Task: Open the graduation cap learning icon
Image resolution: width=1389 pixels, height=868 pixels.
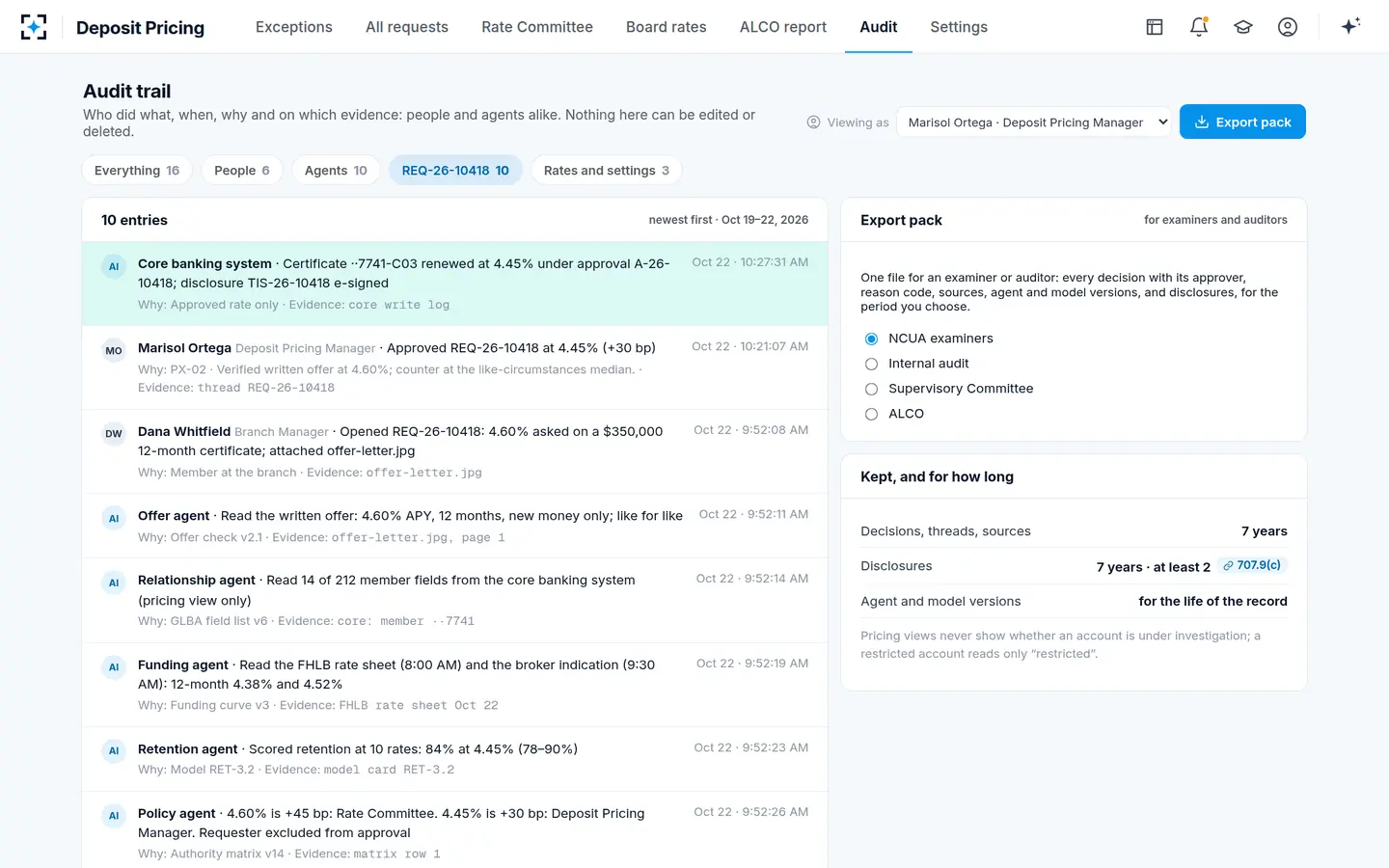Action: (1243, 27)
